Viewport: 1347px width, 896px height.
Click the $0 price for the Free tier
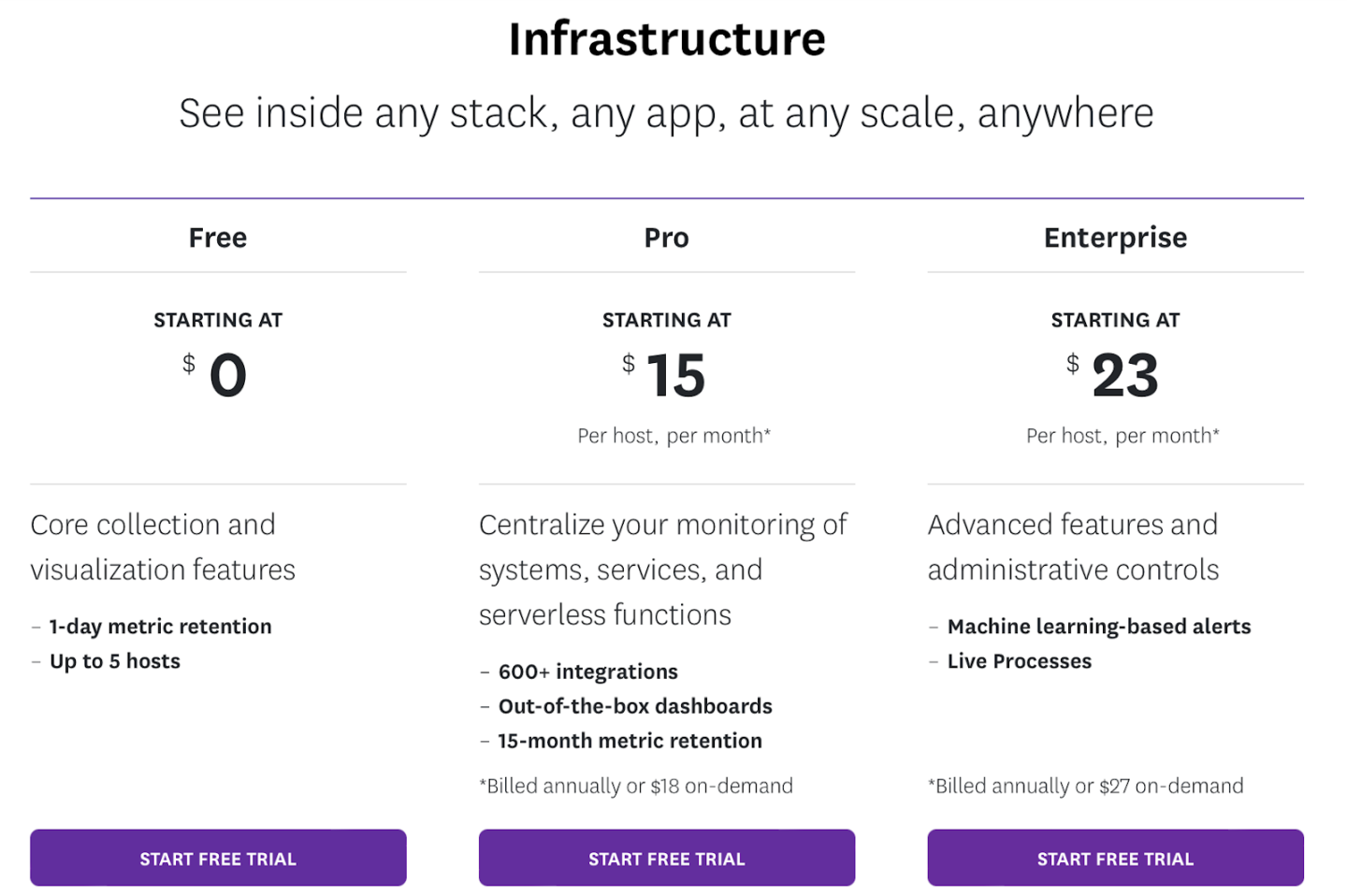(x=224, y=375)
